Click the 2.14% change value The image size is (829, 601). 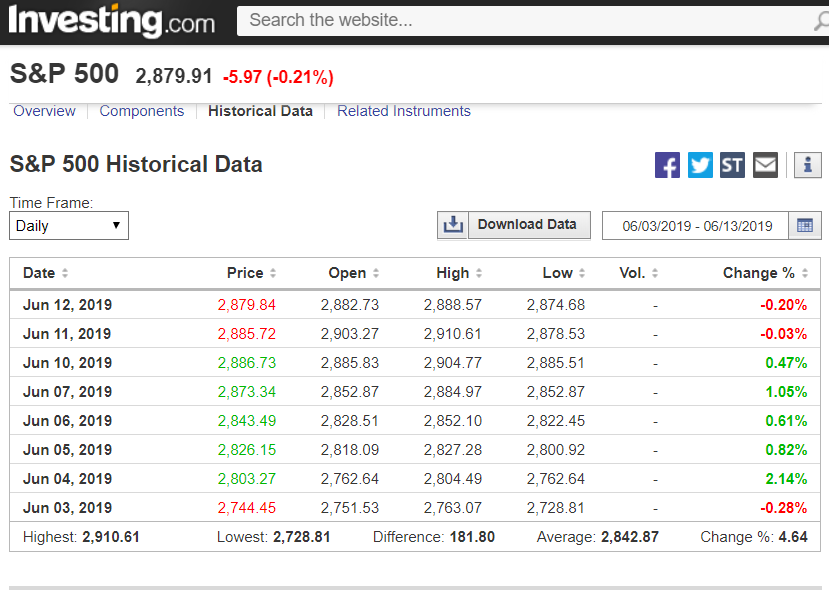pyautogui.click(x=786, y=479)
